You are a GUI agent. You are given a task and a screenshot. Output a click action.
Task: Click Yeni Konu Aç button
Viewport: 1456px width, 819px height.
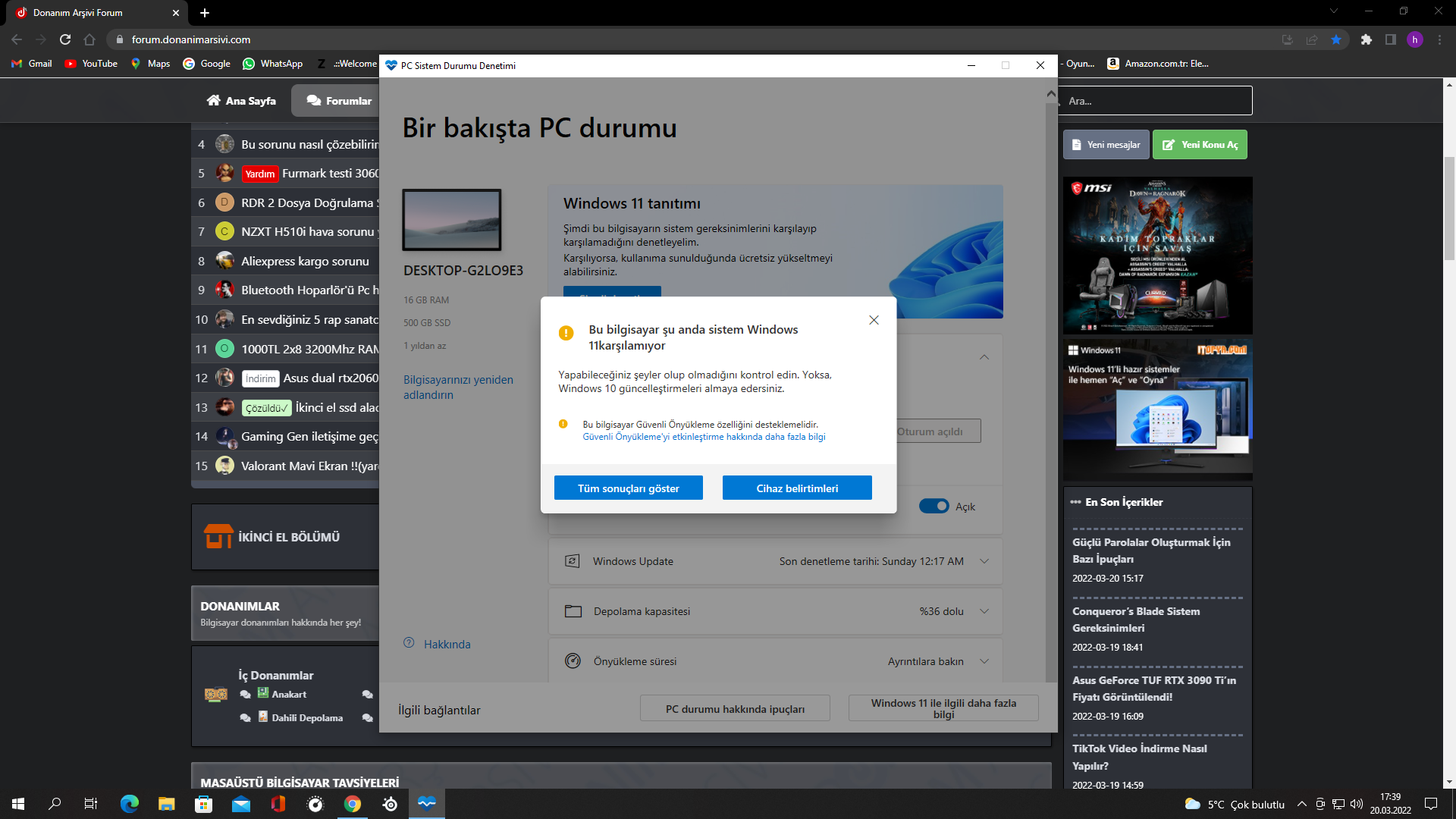[1200, 145]
